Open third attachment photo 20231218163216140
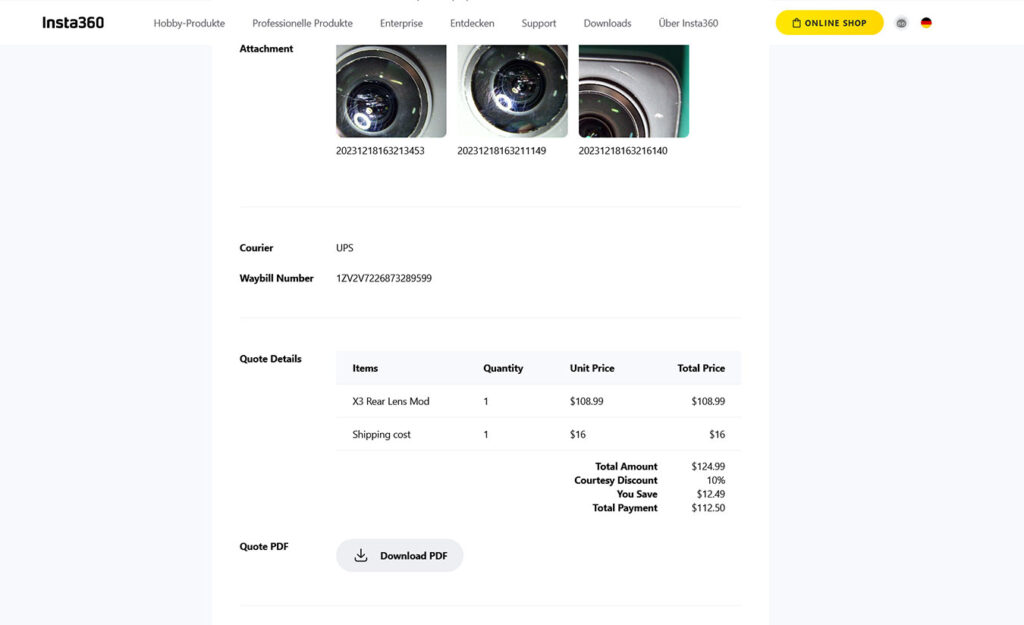The width and height of the screenshot is (1024, 625). coord(633,91)
